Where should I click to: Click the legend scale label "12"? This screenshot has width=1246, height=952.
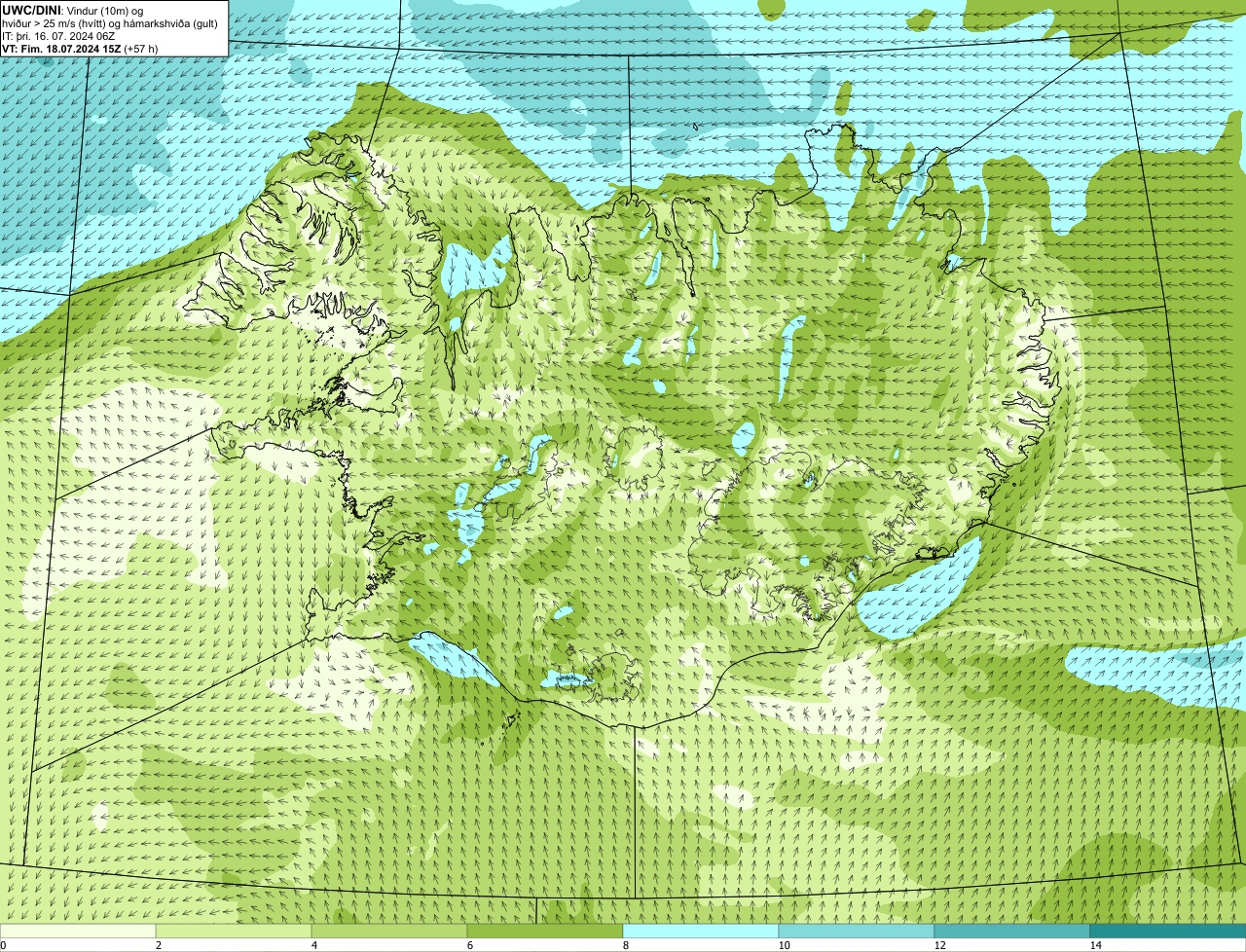click(939, 945)
